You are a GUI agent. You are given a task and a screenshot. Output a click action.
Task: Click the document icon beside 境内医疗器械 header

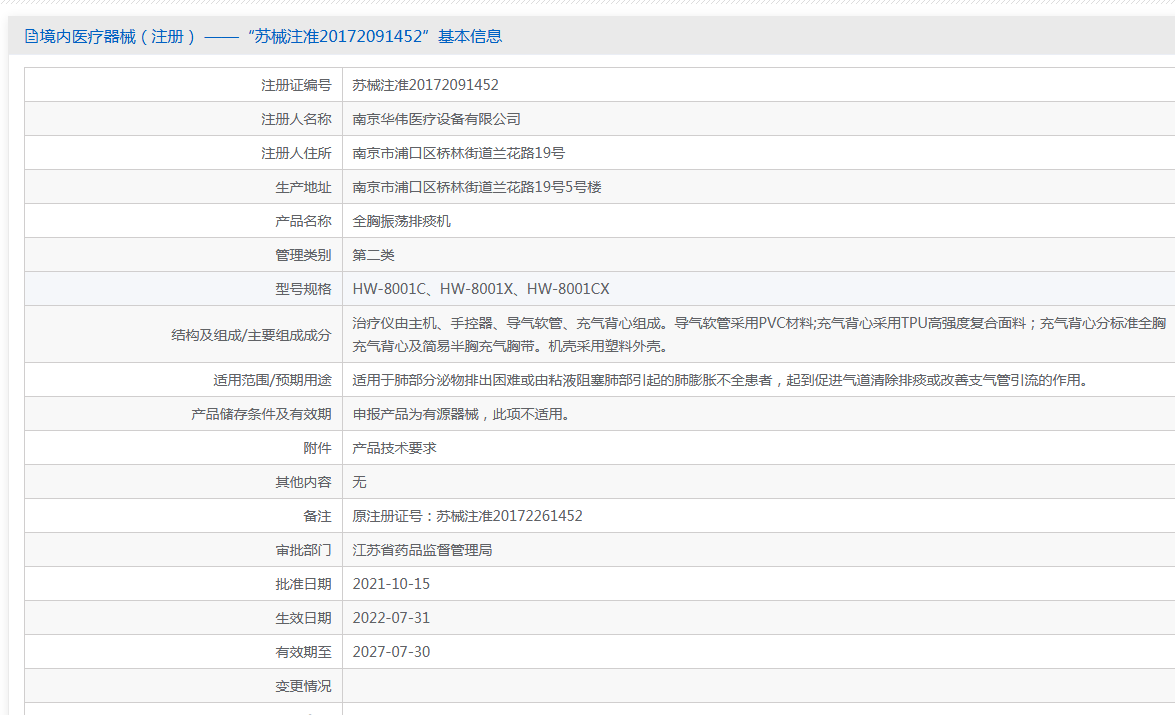31,36
